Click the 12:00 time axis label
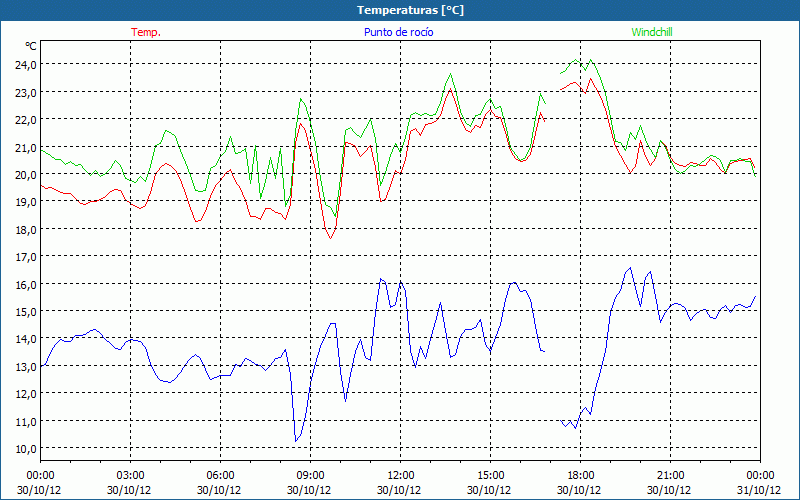 point(400,476)
